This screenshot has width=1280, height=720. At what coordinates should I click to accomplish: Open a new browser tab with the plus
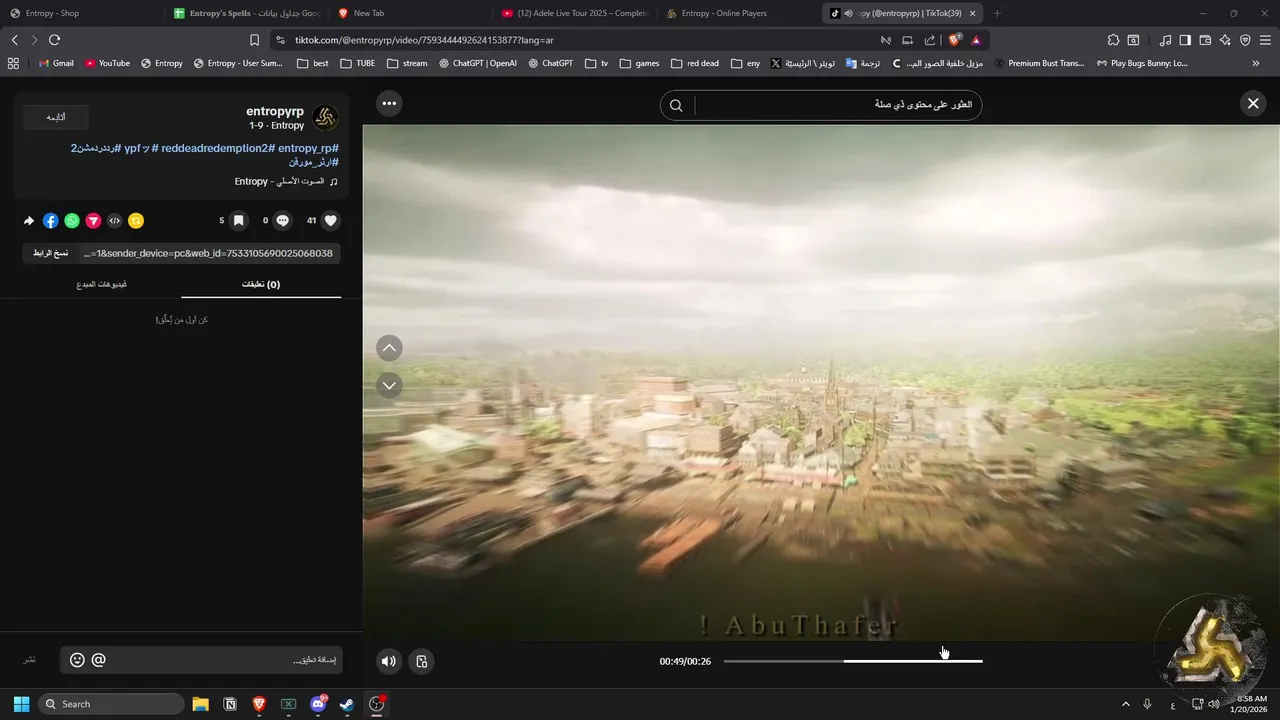[x=997, y=13]
